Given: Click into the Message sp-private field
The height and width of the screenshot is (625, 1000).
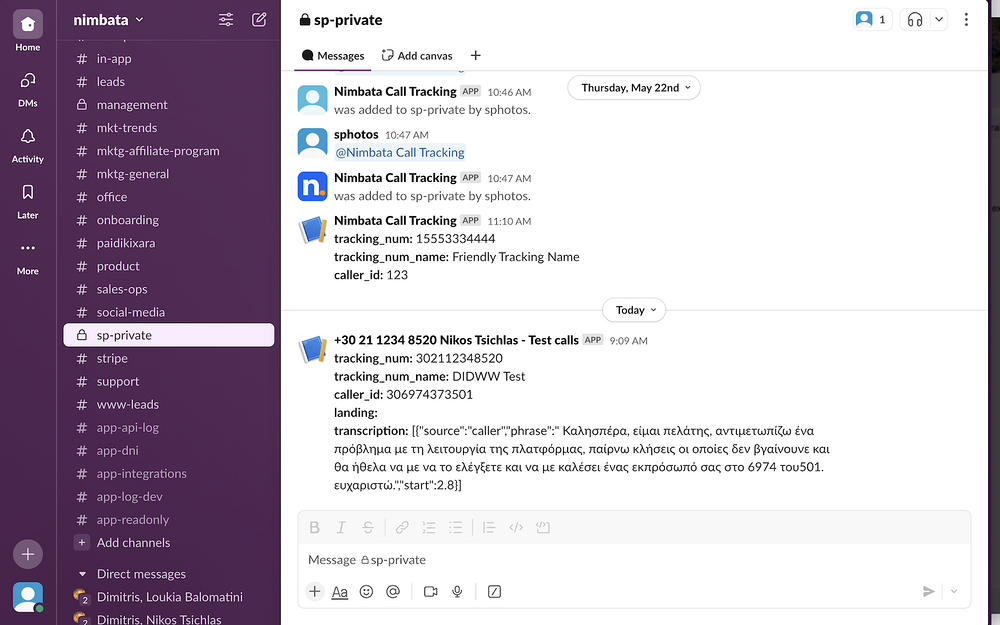Looking at the screenshot, I should 634,560.
